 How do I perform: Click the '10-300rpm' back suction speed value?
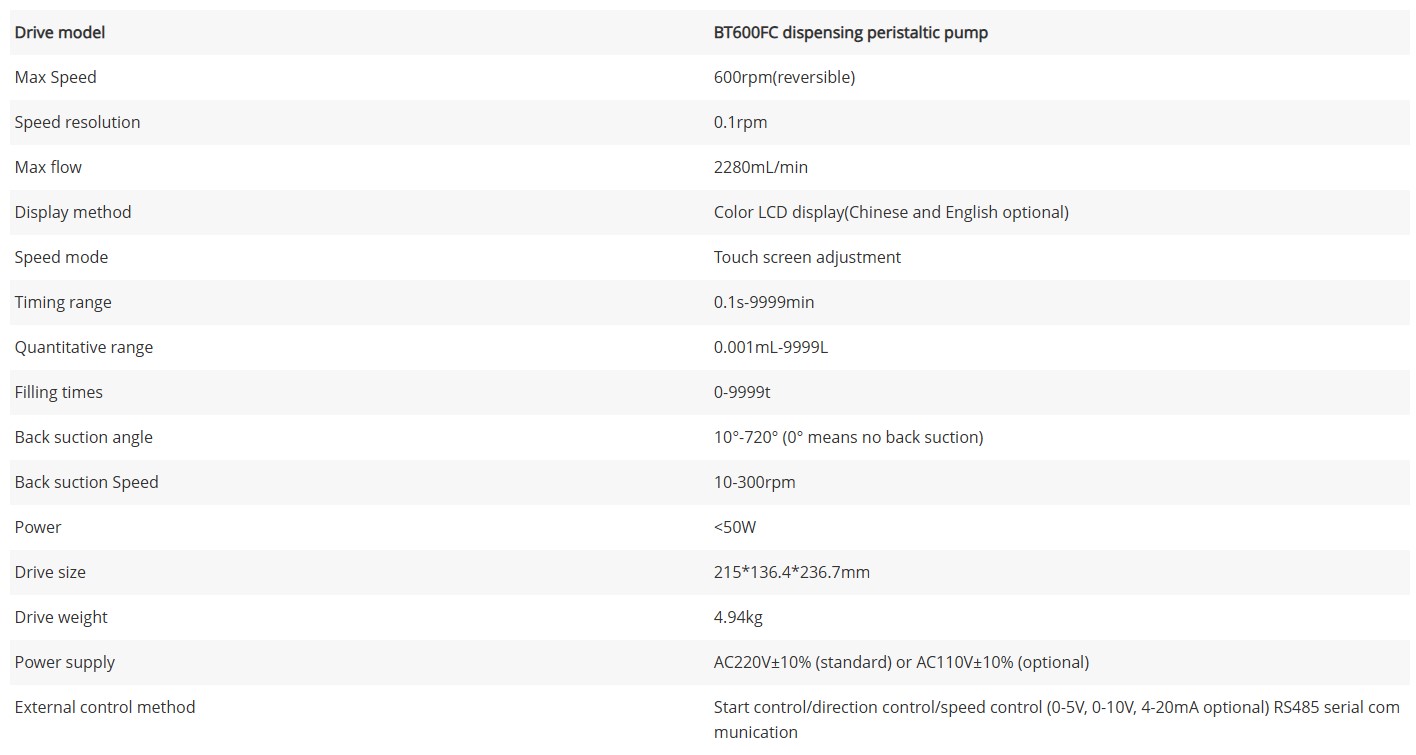[x=754, y=483]
